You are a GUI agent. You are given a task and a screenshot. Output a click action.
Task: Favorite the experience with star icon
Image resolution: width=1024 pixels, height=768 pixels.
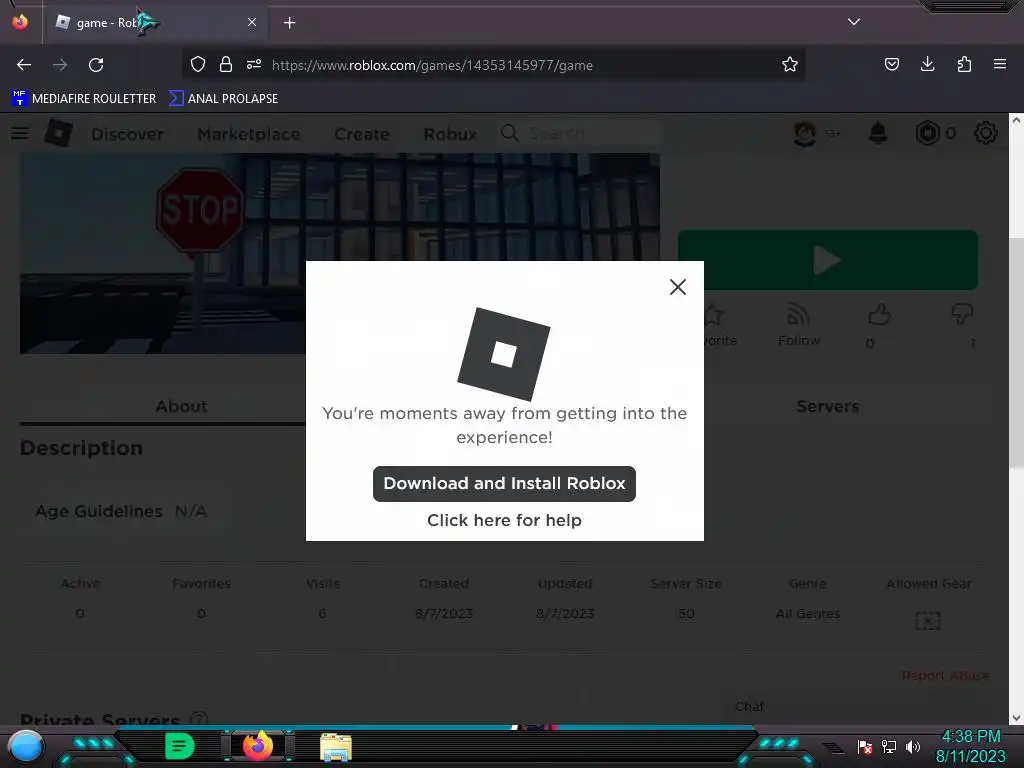(x=714, y=315)
